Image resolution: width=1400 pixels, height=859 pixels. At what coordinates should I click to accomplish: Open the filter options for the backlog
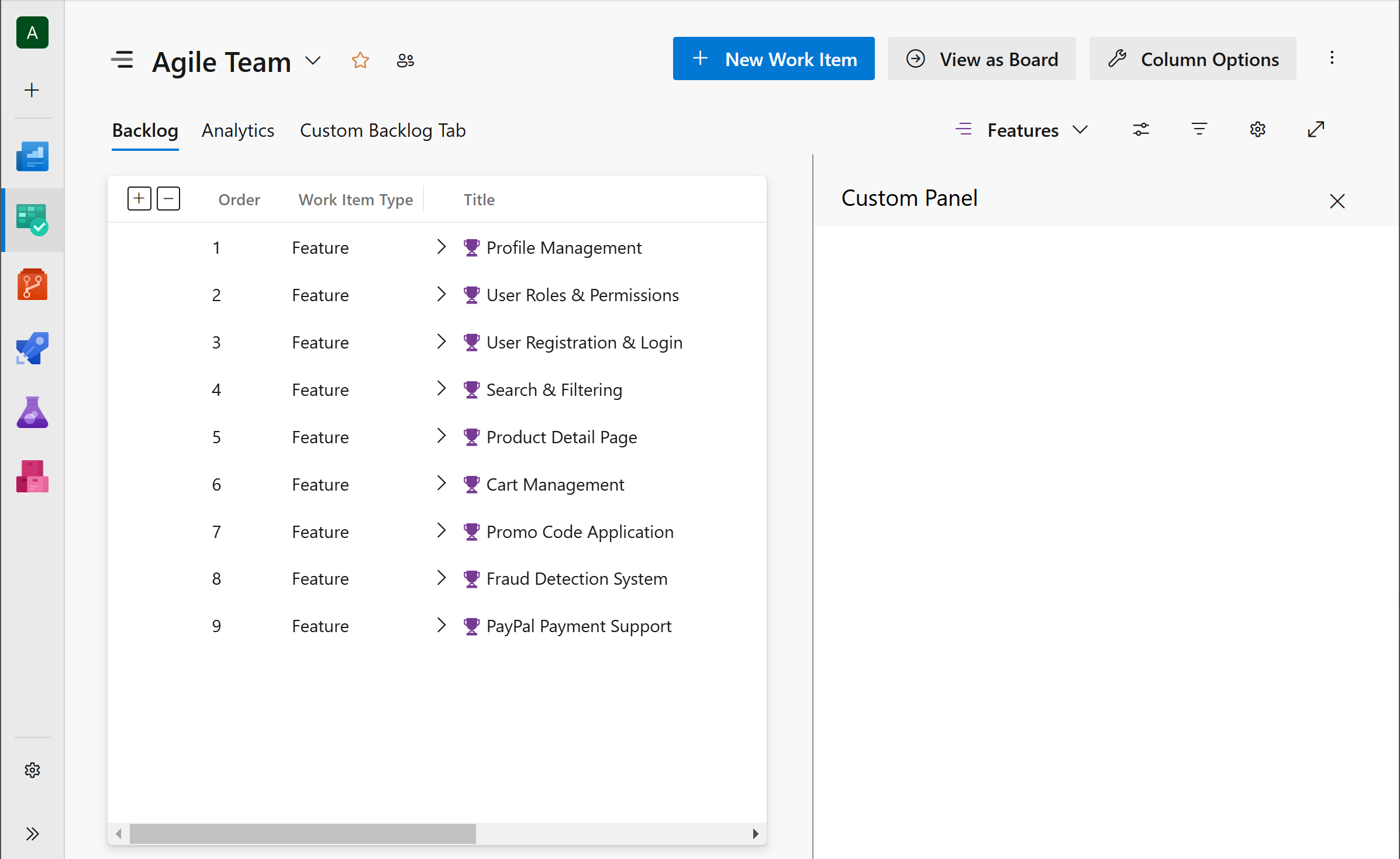[1199, 129]
